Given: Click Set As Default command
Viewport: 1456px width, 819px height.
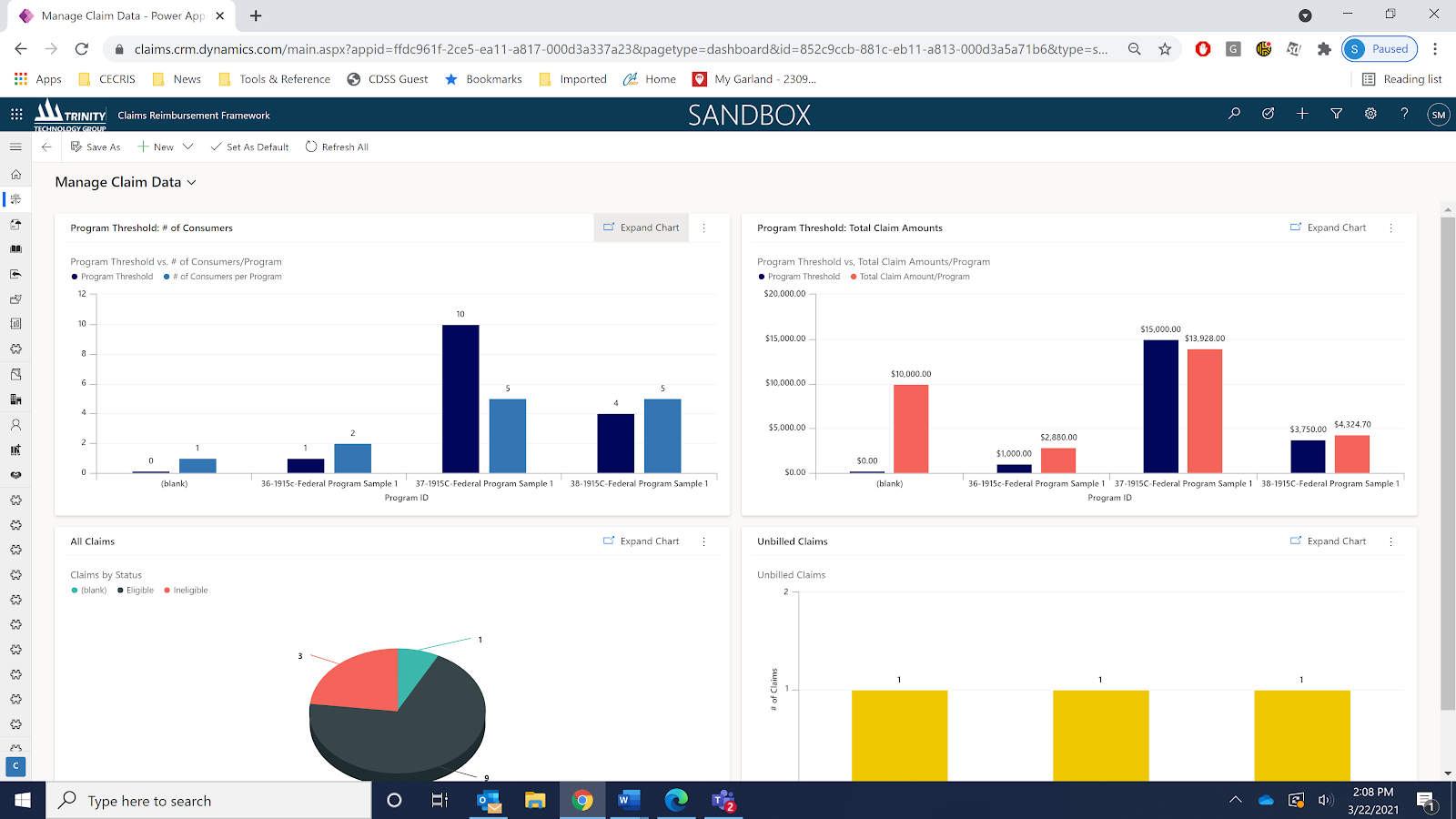Looking at the screenshot, I should pyautogui.click(x=249, y=147).
